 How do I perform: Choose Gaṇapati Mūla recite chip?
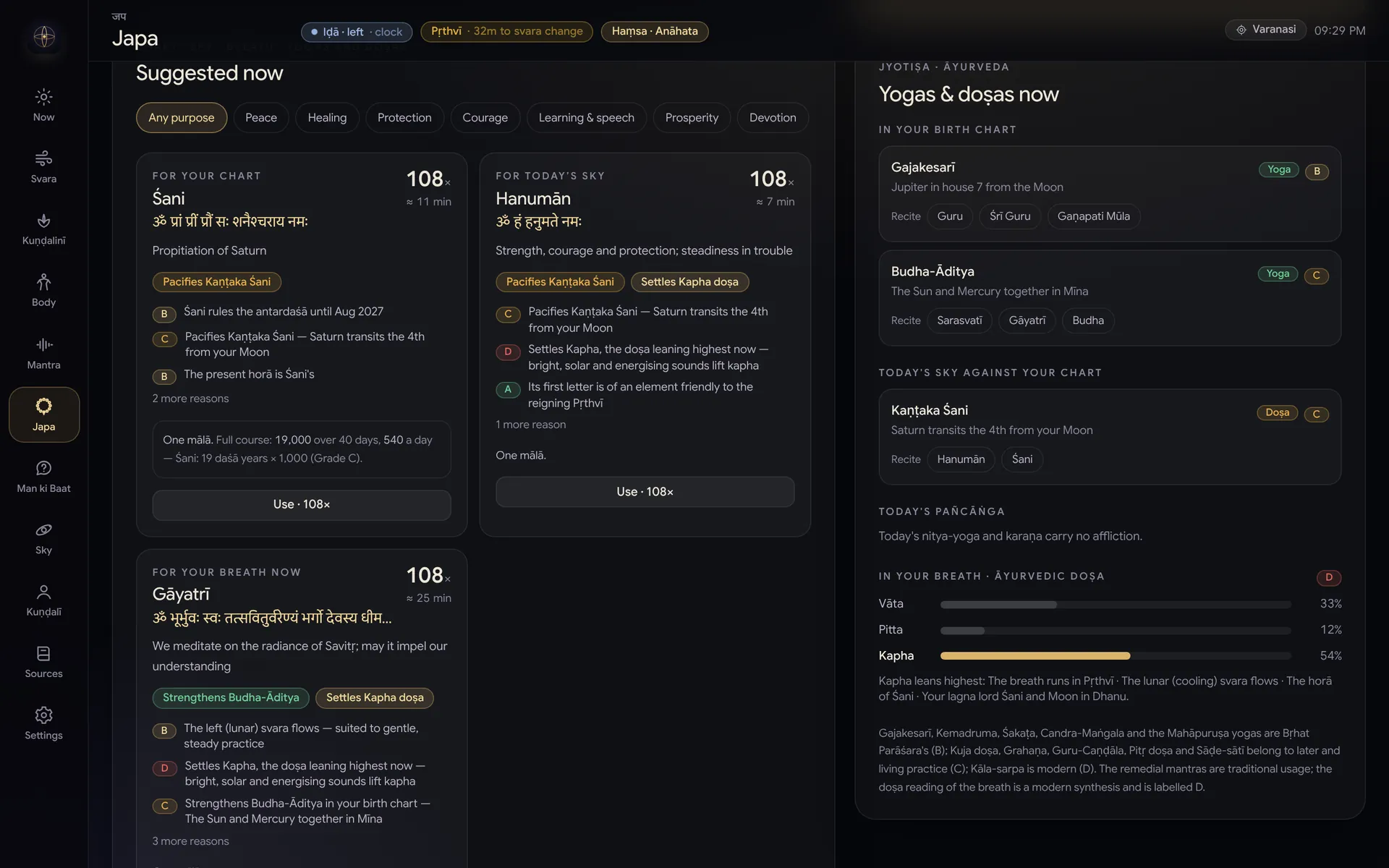coord(1093,216)
